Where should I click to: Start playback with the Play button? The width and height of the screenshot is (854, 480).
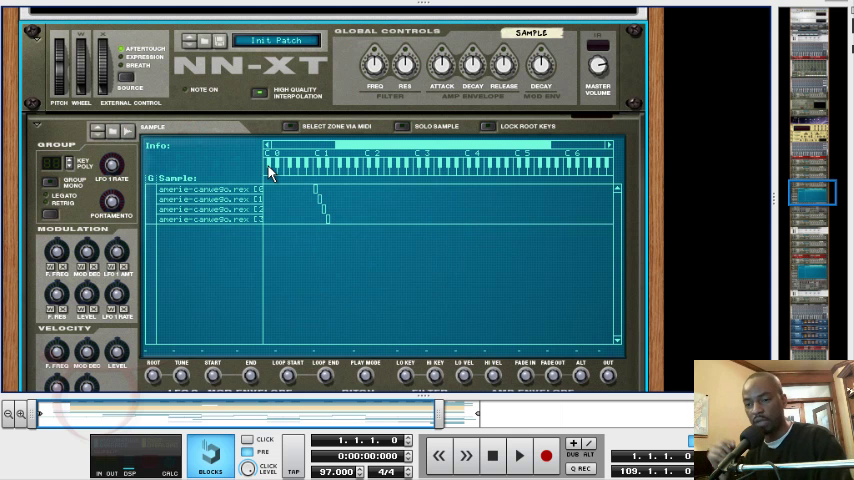click(519, 456)
